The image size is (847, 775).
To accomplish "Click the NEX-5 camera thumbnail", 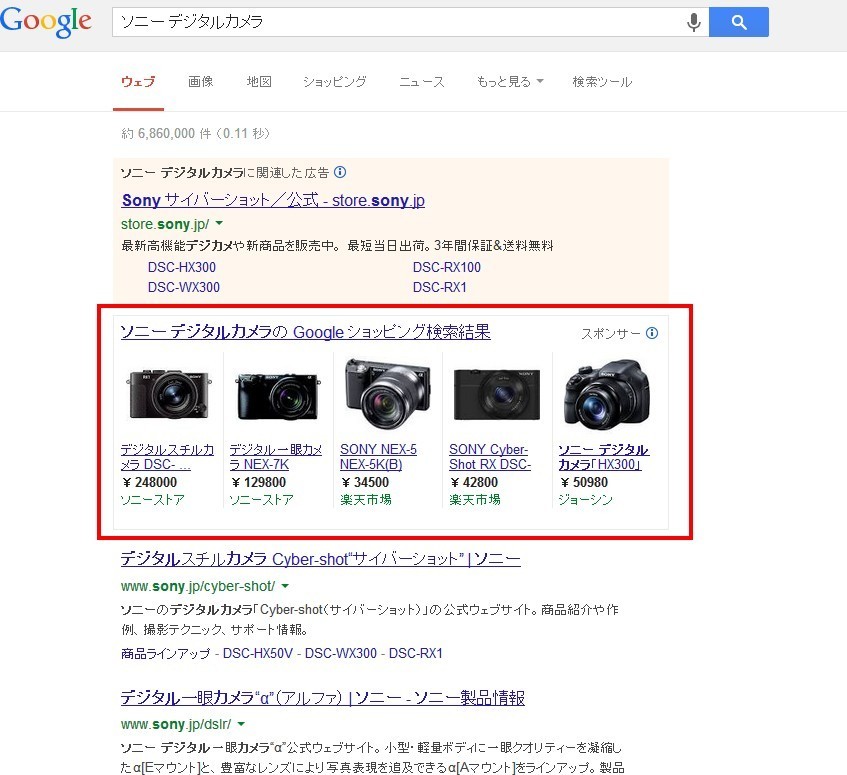I will (x=388, y=395).
